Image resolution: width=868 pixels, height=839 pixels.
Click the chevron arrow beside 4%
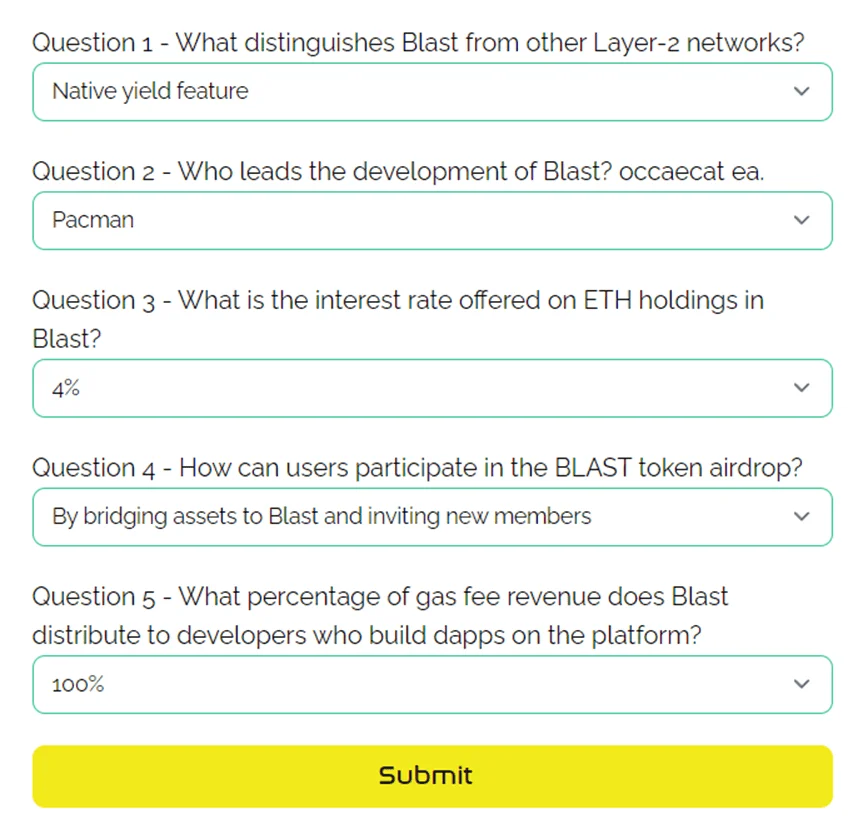pyautogui.click(x=802, y=387)
